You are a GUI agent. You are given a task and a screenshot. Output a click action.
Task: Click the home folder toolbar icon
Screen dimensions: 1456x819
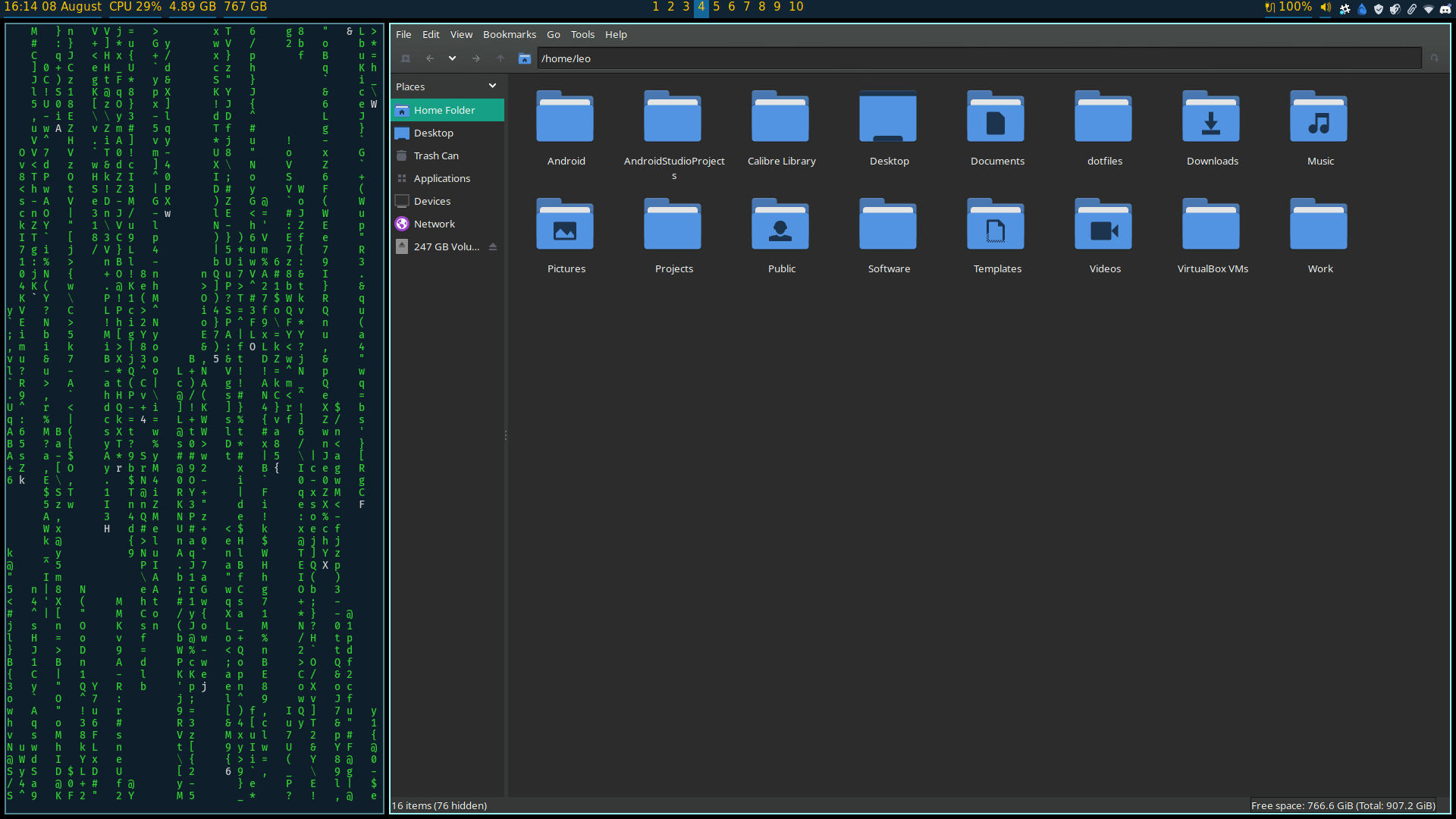click(524, 58)
